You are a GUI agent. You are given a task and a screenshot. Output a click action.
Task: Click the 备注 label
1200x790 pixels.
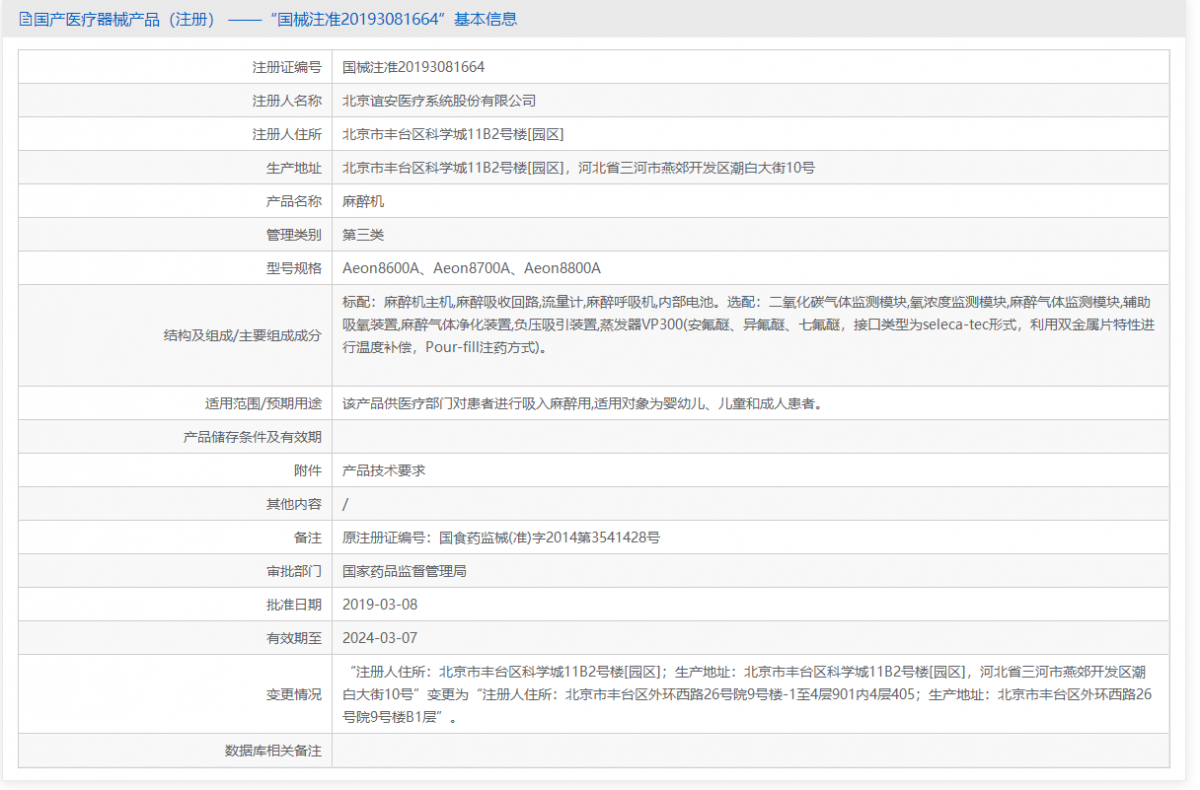308,538
